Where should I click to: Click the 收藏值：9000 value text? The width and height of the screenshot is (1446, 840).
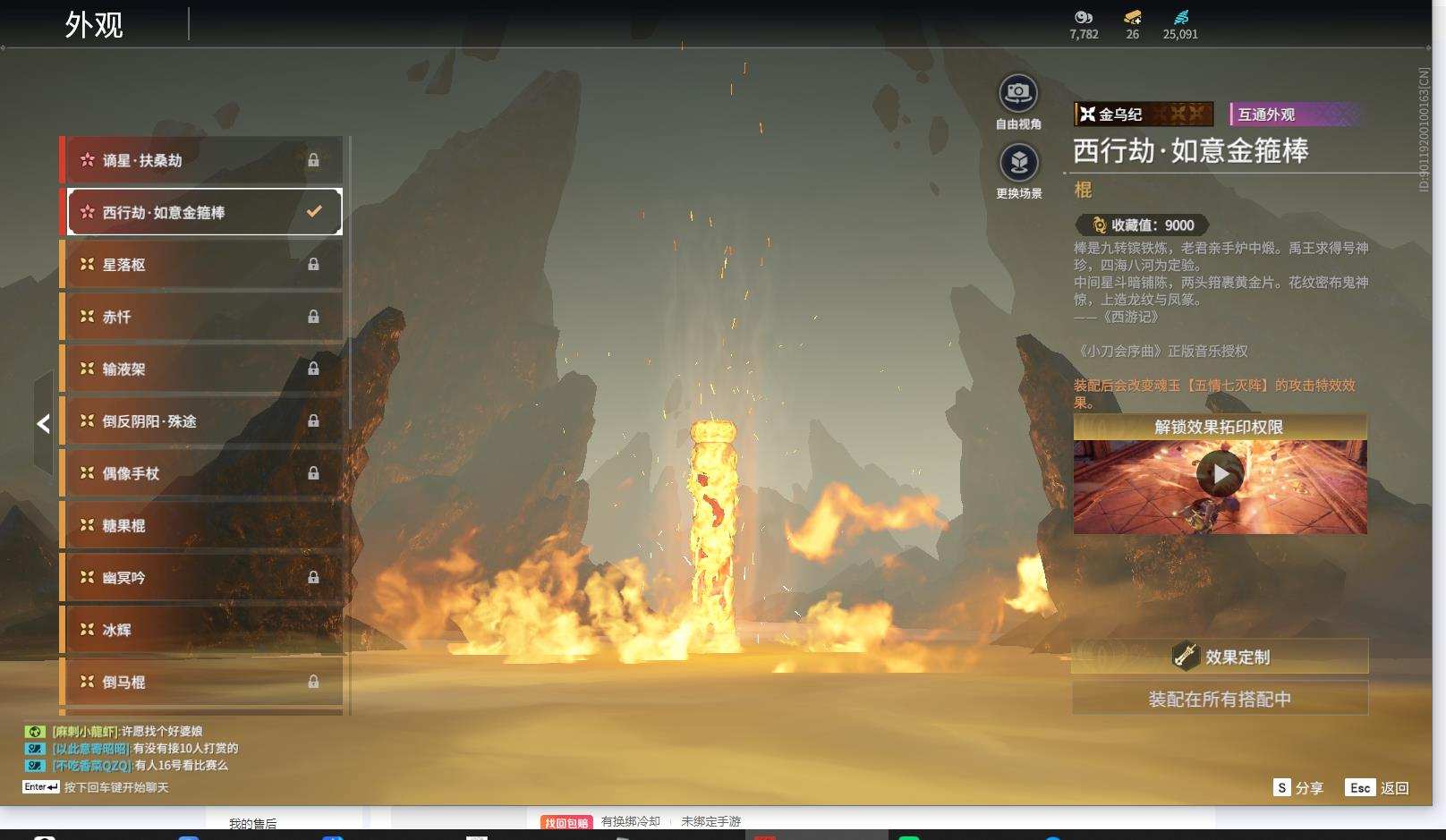coord(1153,225)
